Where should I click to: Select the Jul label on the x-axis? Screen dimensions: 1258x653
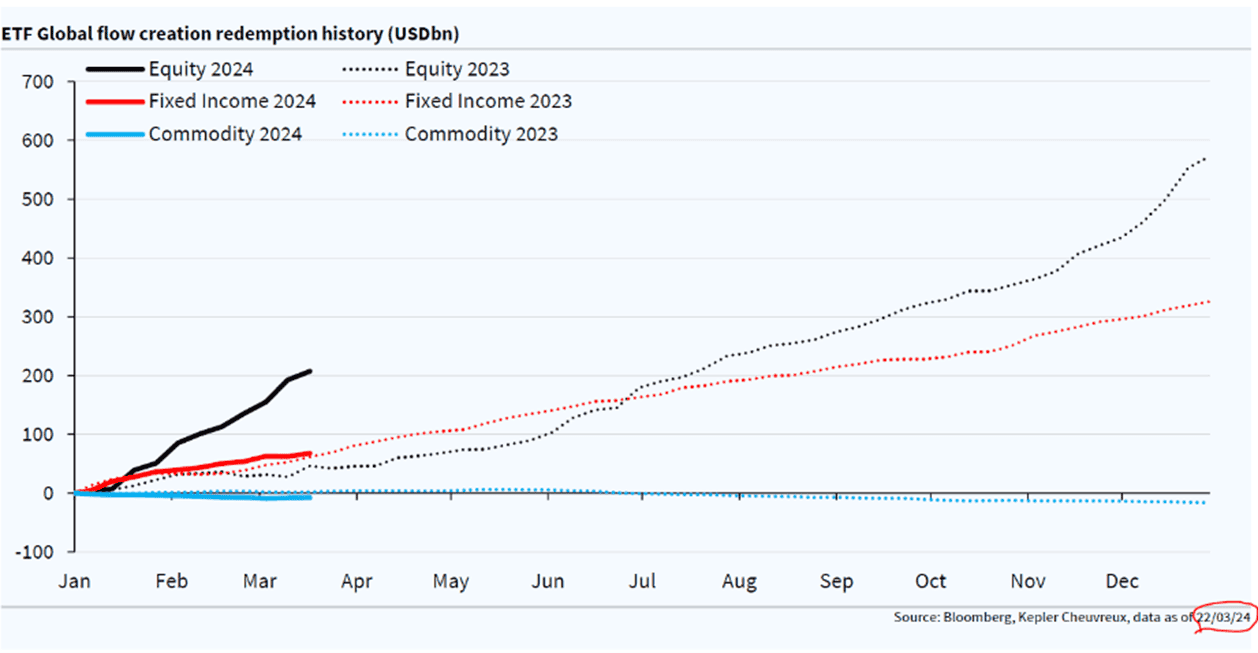642,581
